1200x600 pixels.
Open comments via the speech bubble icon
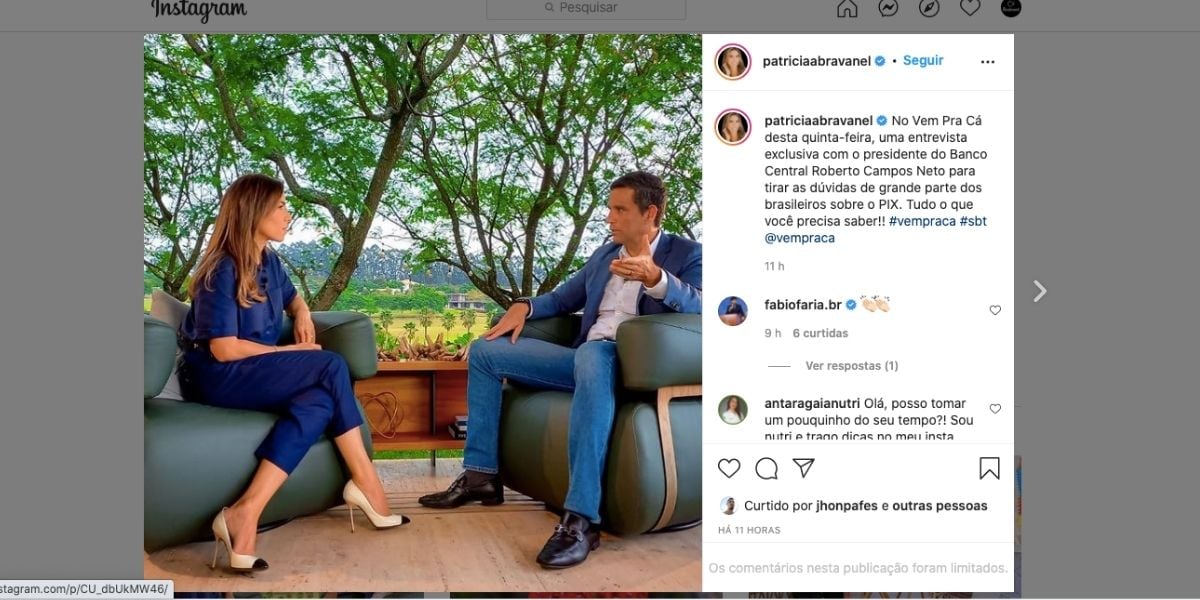[766, 467]
